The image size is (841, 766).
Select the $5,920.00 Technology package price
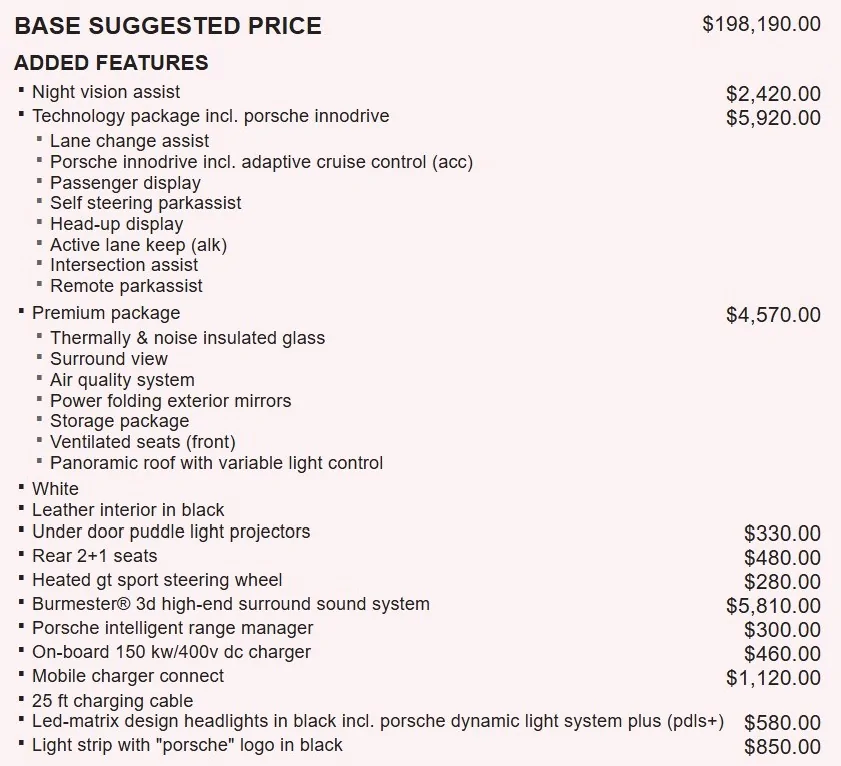tap(773, 118)
